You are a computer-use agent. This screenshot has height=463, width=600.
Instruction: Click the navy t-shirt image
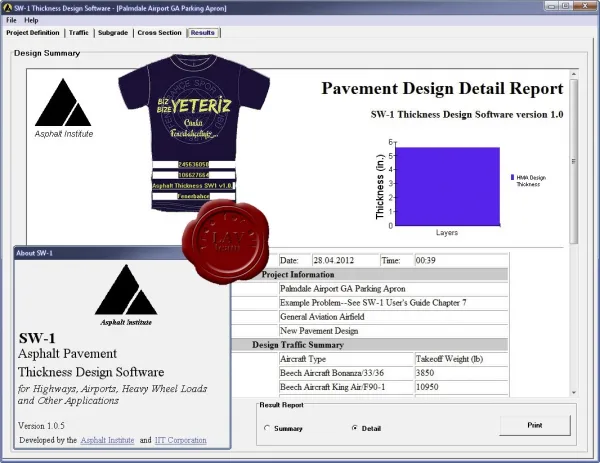[x=194, y=132]
